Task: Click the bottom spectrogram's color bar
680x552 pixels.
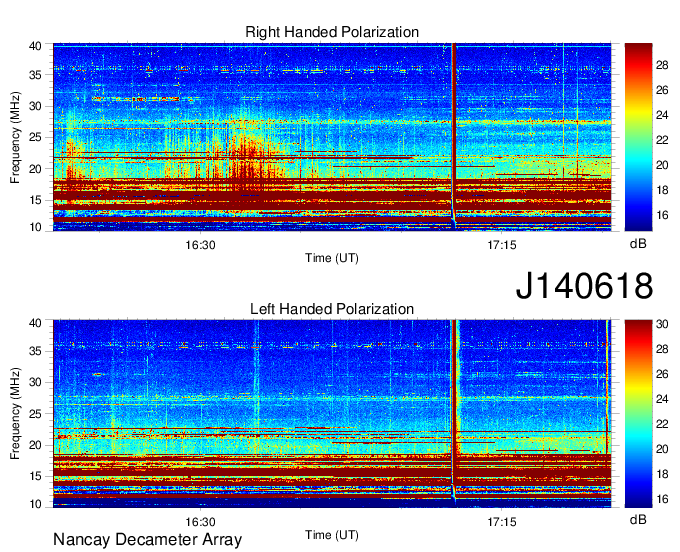Action: coord(638,414)
